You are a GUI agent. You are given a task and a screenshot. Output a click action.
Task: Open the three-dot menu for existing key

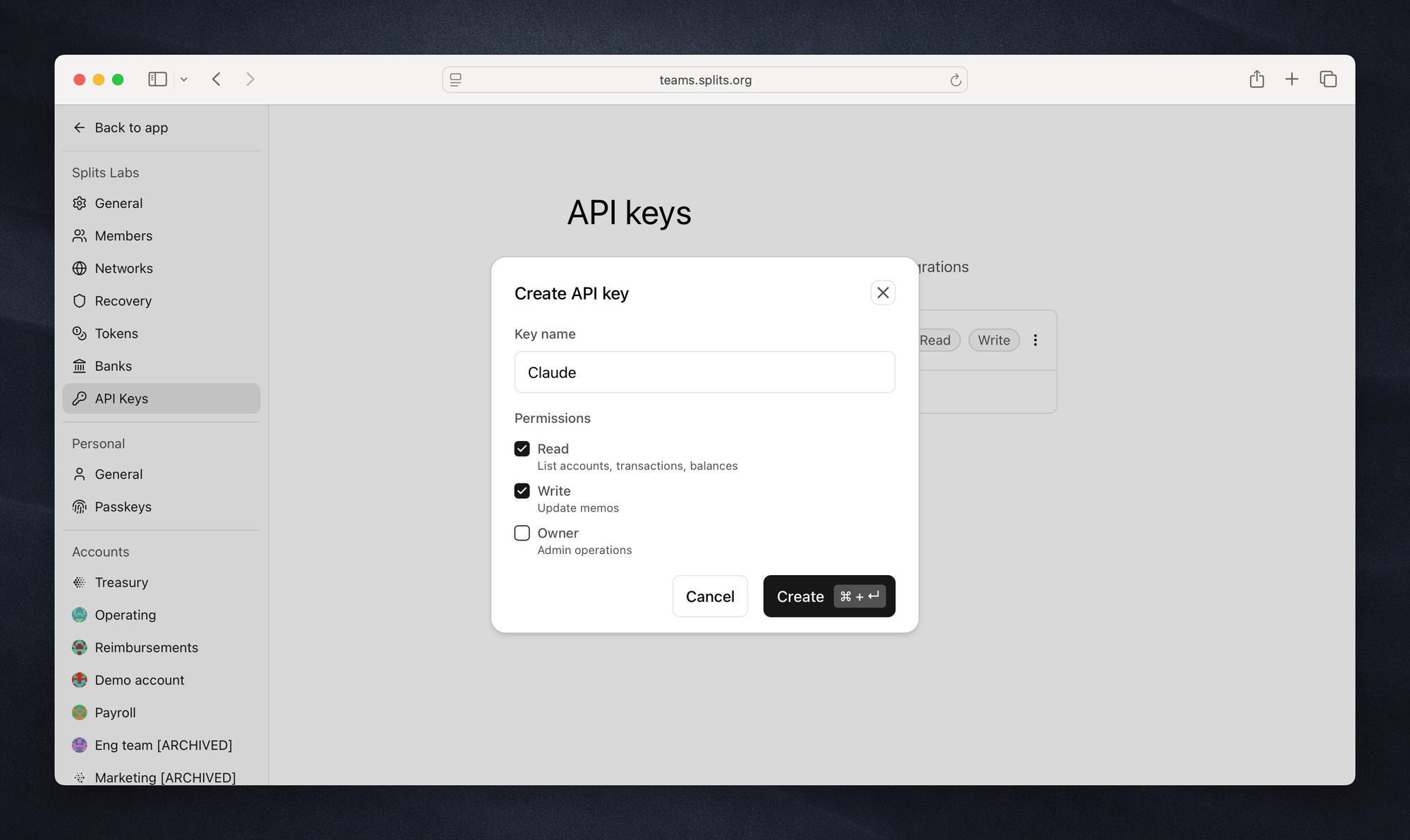point(1035,340)
